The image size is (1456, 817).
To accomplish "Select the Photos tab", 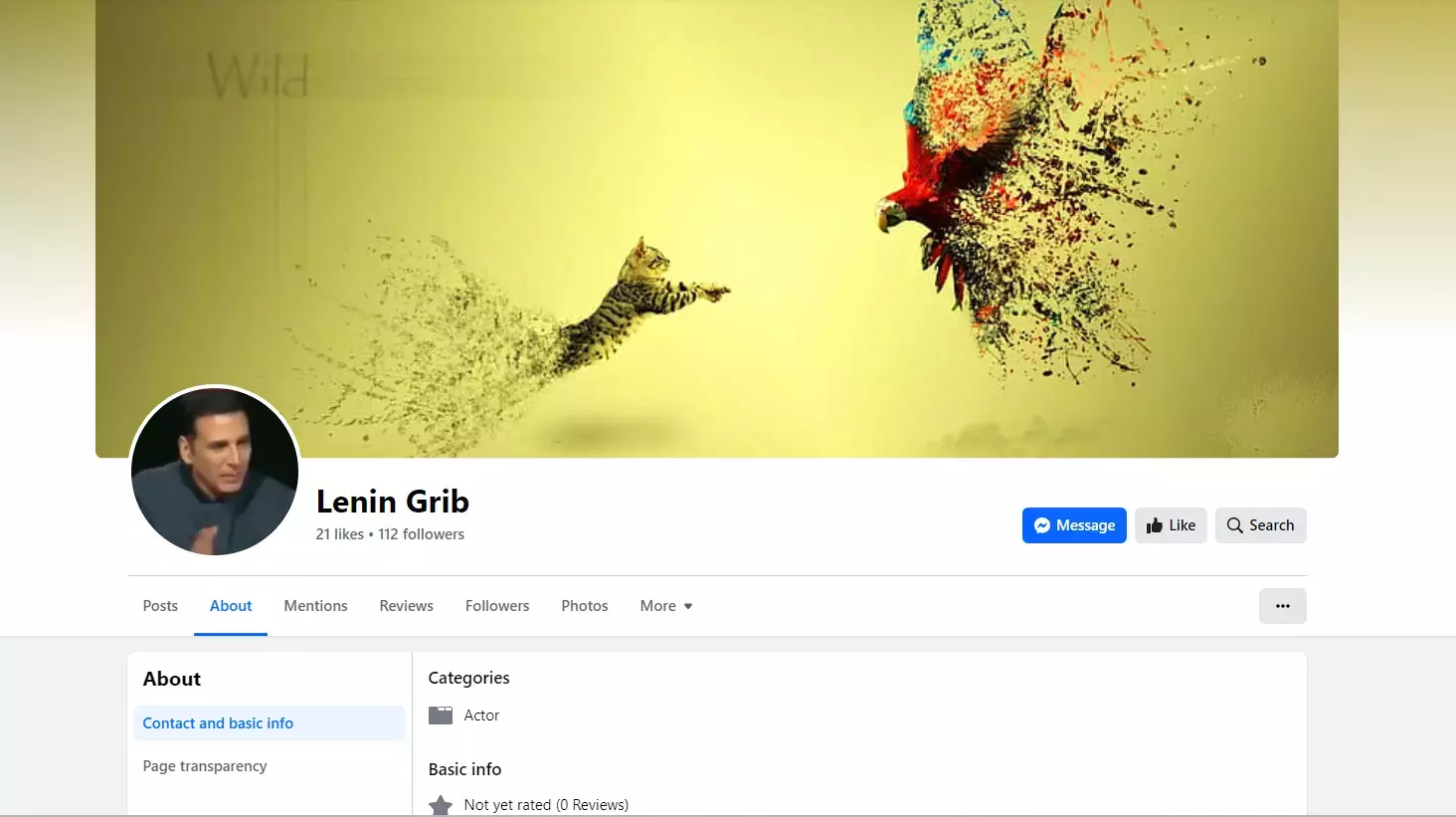I will coord(585,606).
